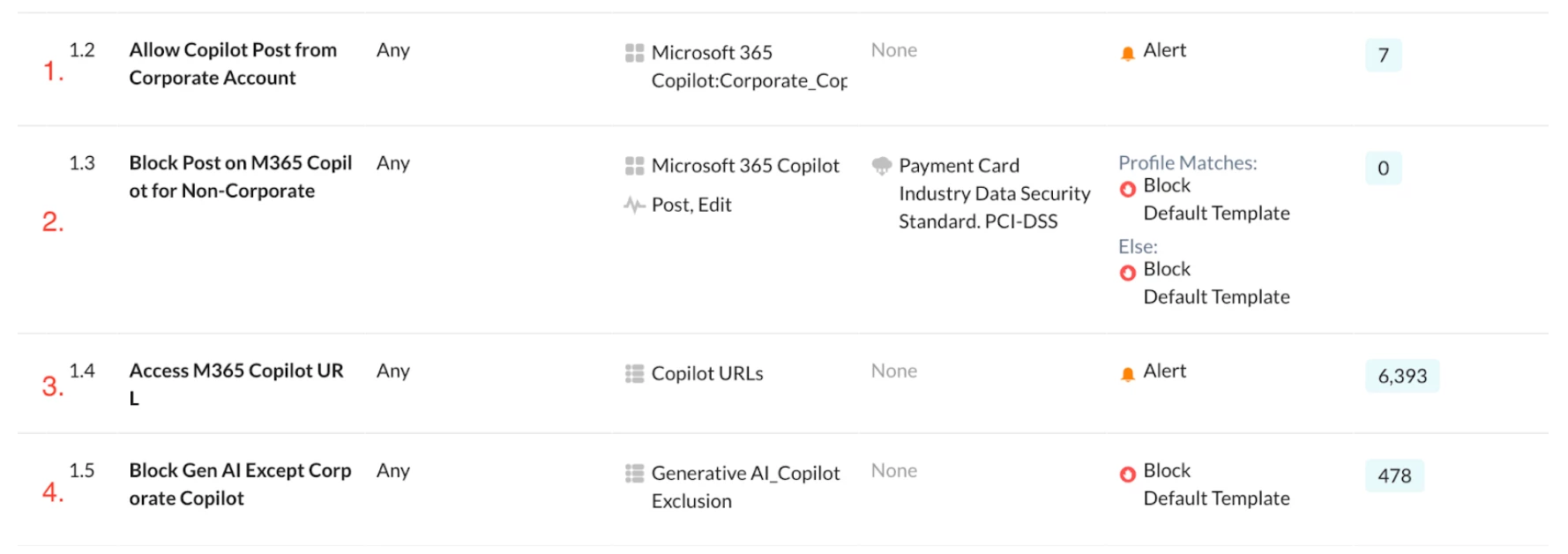Viewport: 1568px width, 554px height.
Task: Click the Alert bell icon in rule 1.4
Action: (x=1127, y=374)
